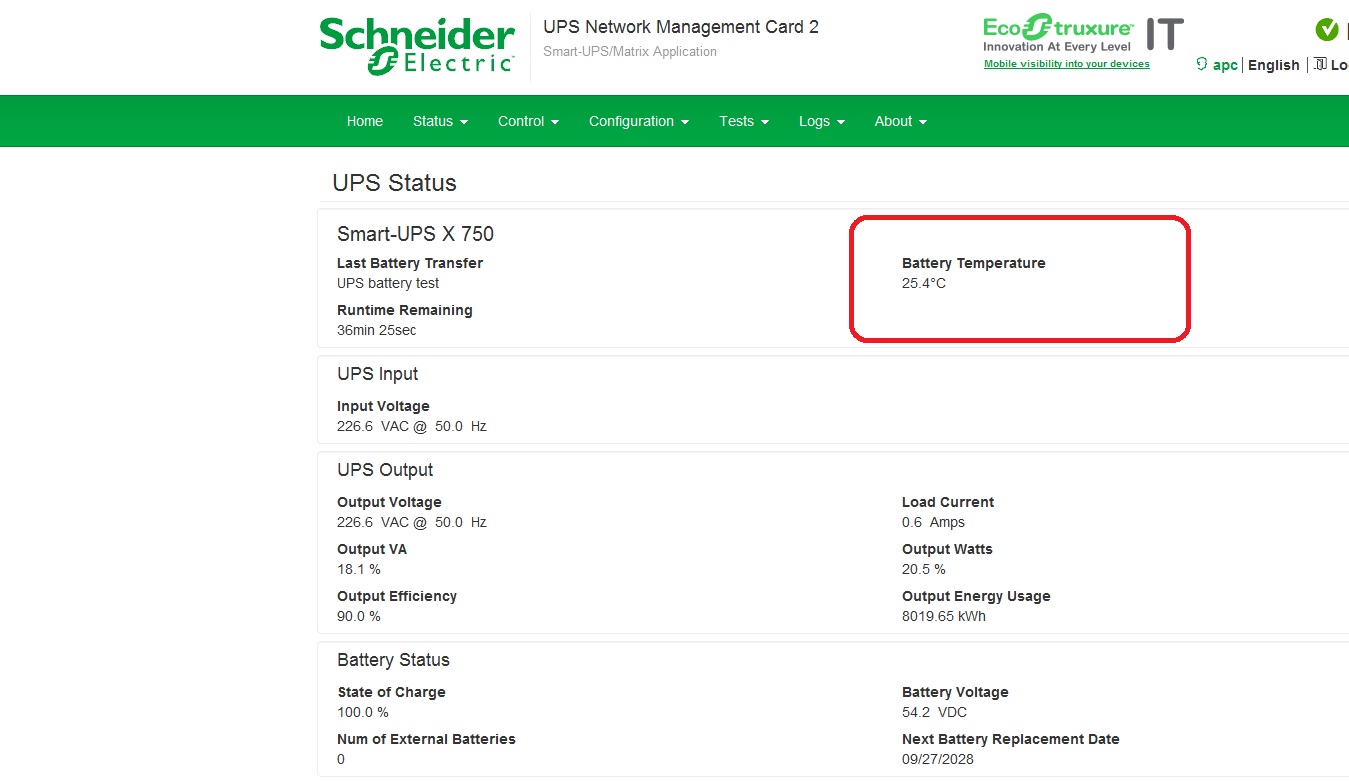Click the replacement date 09/27/2028
This screenshot has height=781, width=1349.
tap(938, 759)
